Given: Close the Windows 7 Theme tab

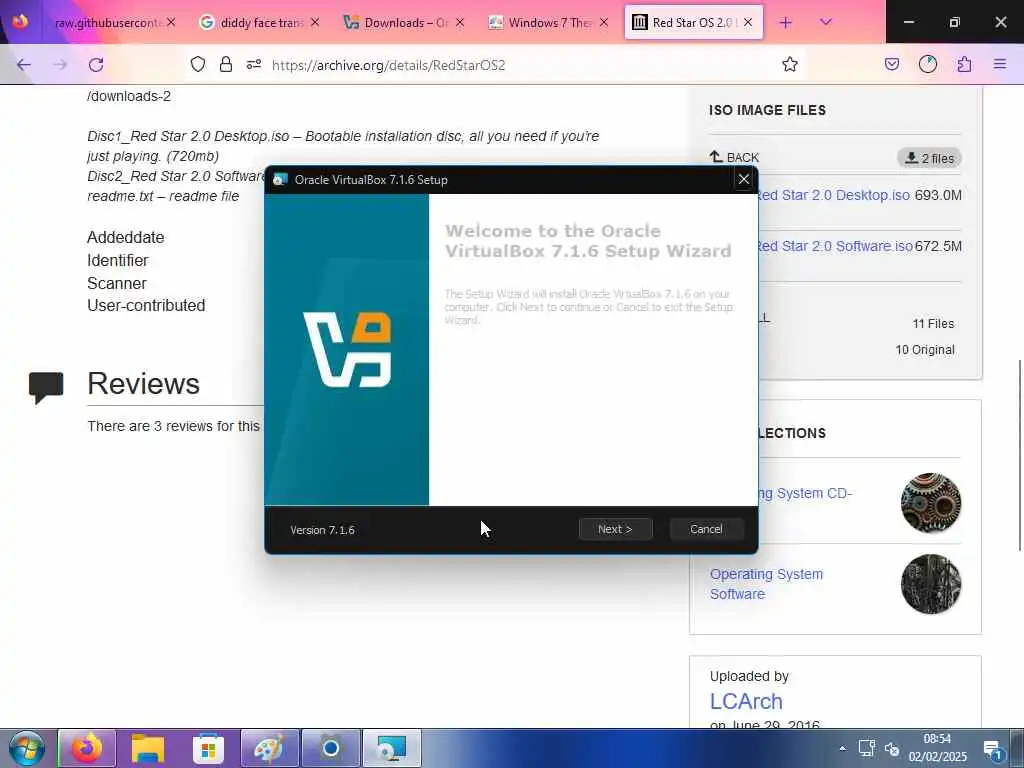Looking at the screenshot, I should 604,22.
